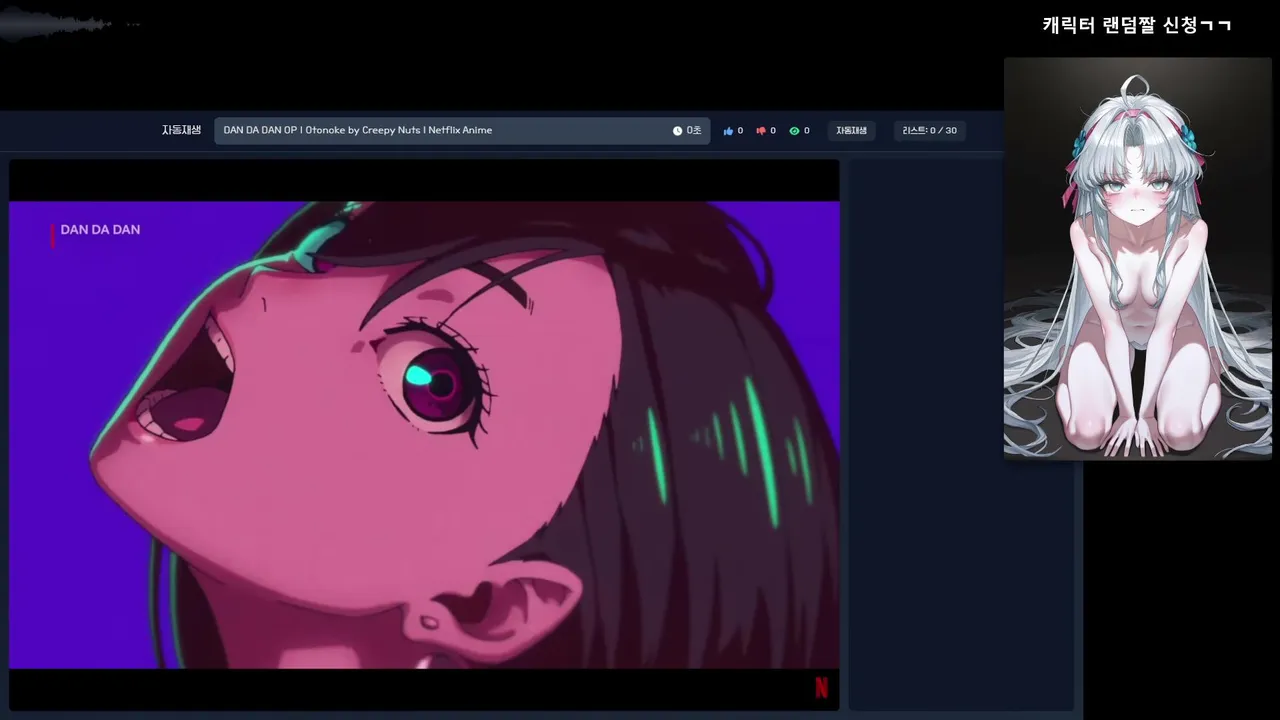Click the green eye viewers icon
The image size is (1280, 720).
[x=794, y=131]
